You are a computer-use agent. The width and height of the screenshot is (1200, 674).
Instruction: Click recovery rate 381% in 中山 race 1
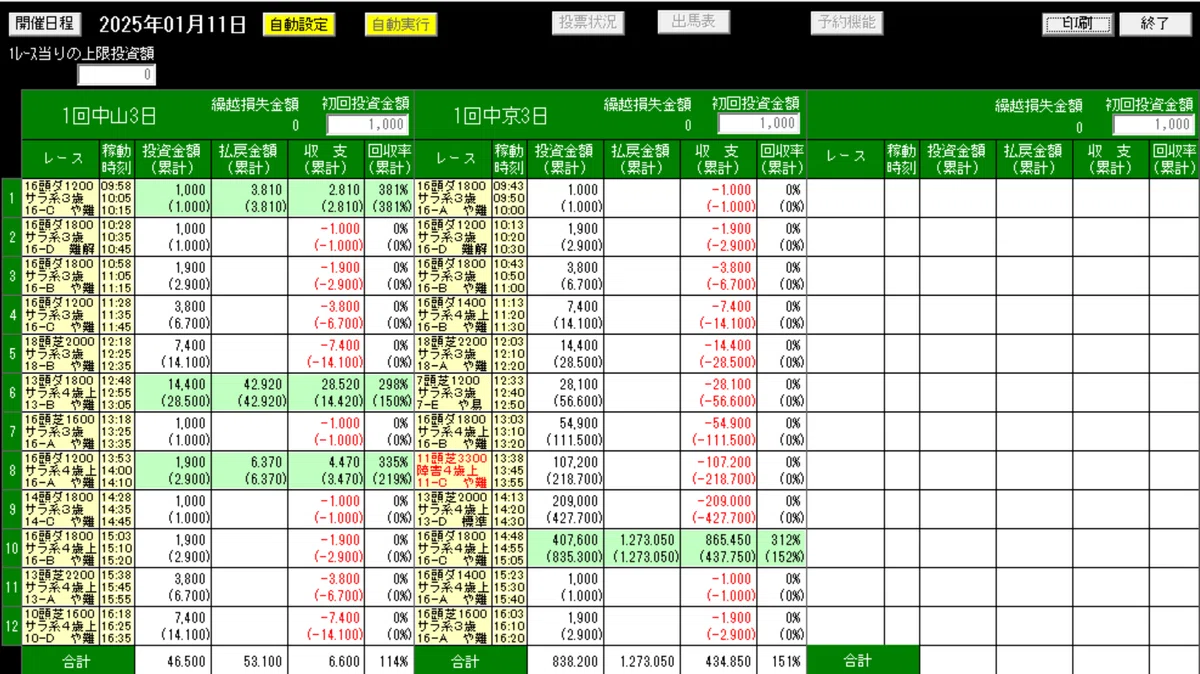click(388, 198)
